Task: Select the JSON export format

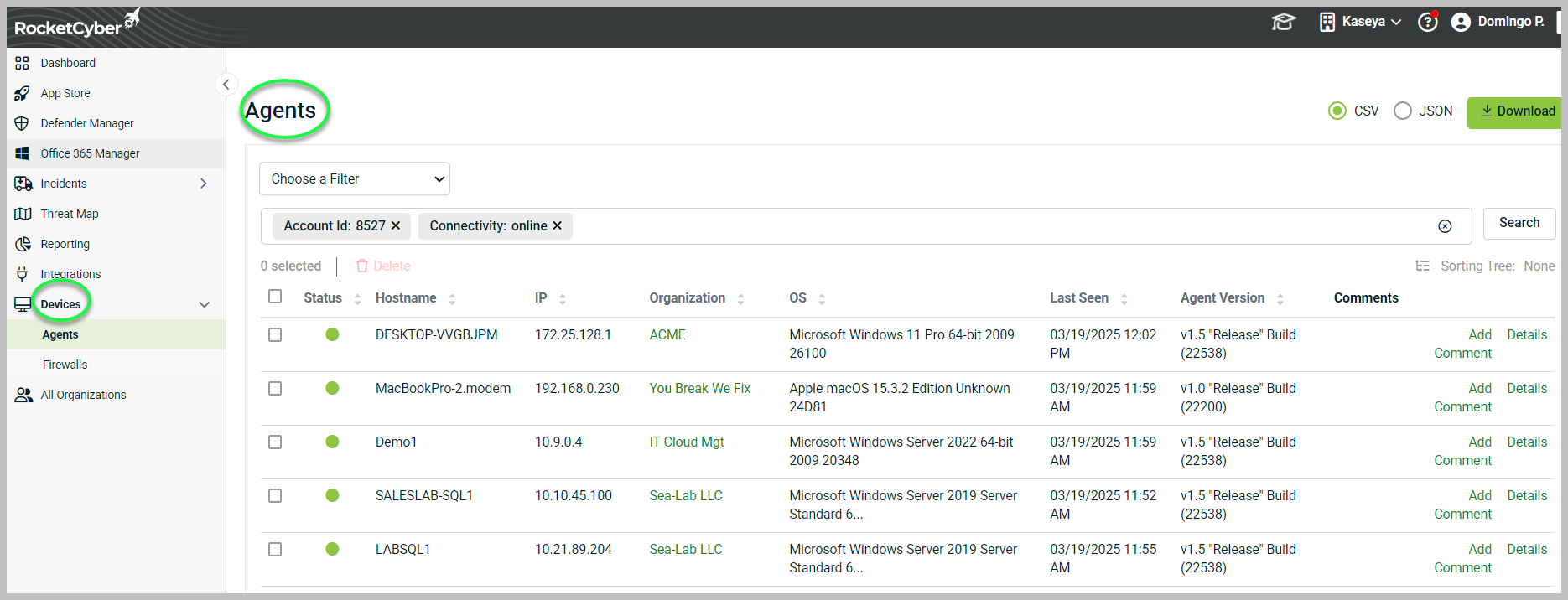Action: pos(1403,111)
